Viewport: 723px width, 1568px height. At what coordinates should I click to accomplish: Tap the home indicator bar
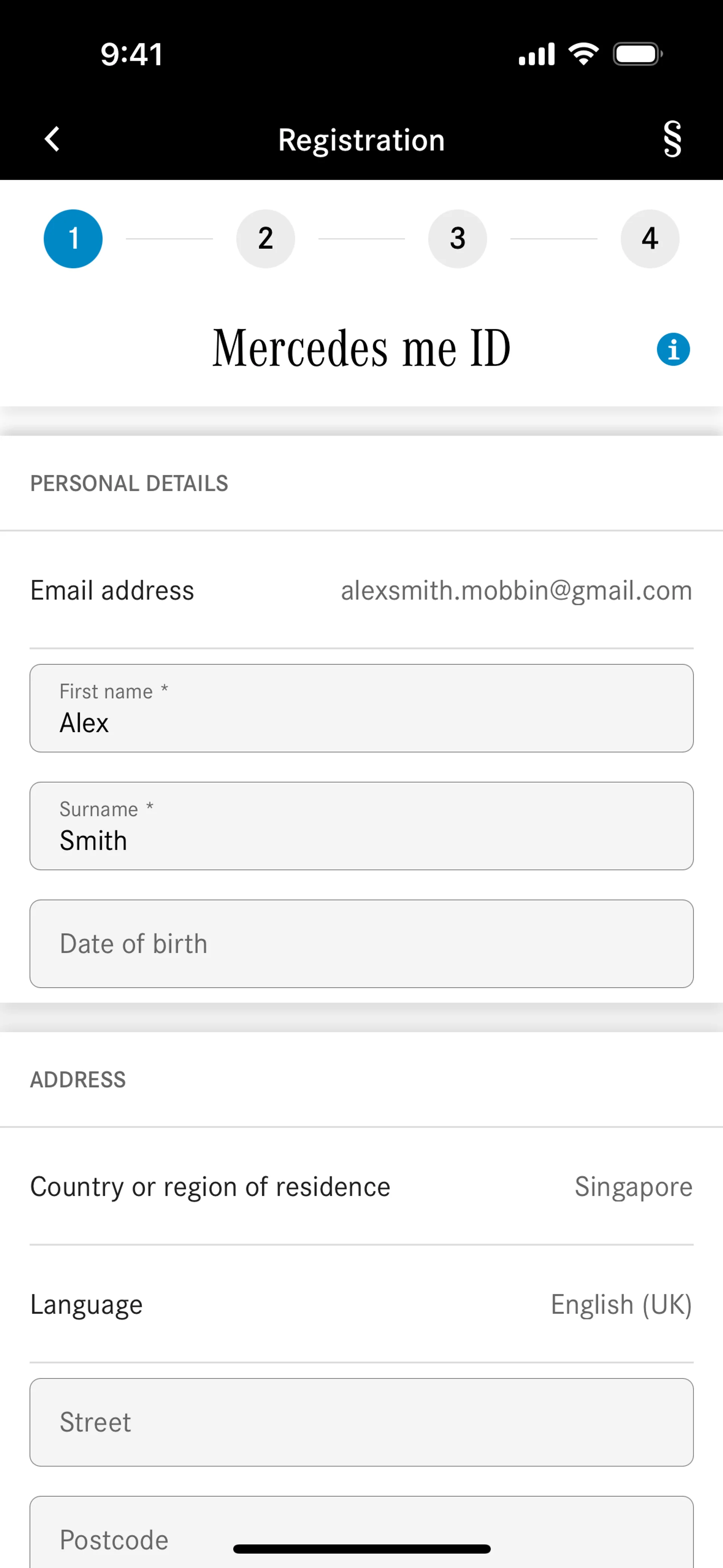point(361,1548)
